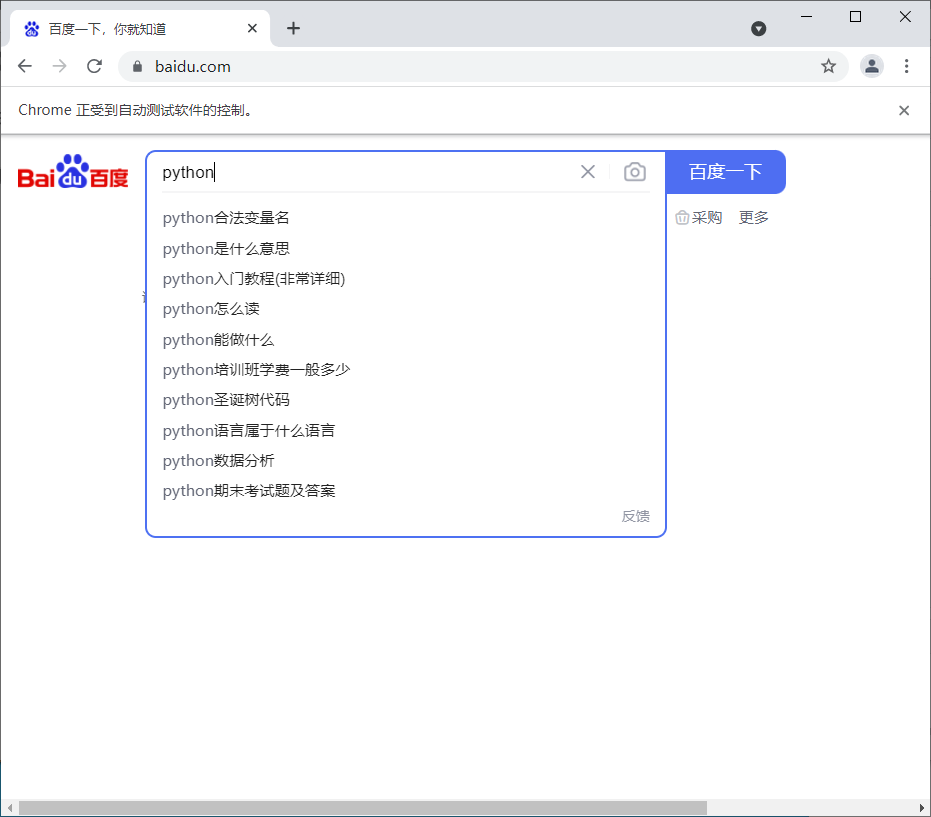Image resolution: width=931 pixels, height=817 pixels.
Task: Expand 更多 next to 采购
Action: tap(753, 217)
